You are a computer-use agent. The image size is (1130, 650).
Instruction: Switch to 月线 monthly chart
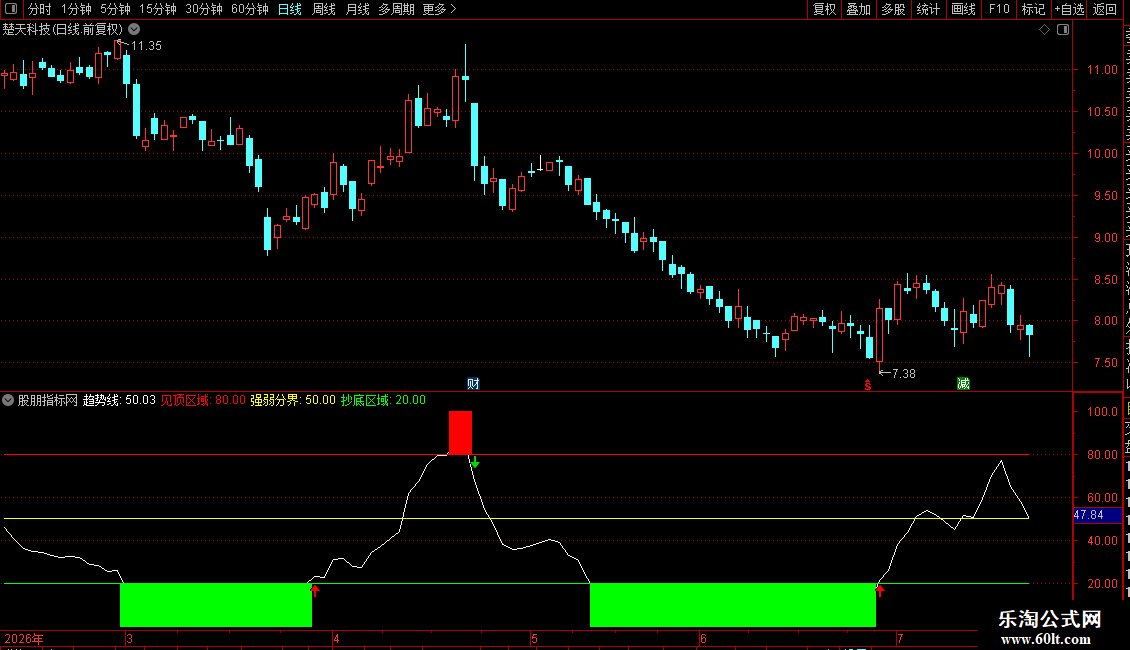357,9
